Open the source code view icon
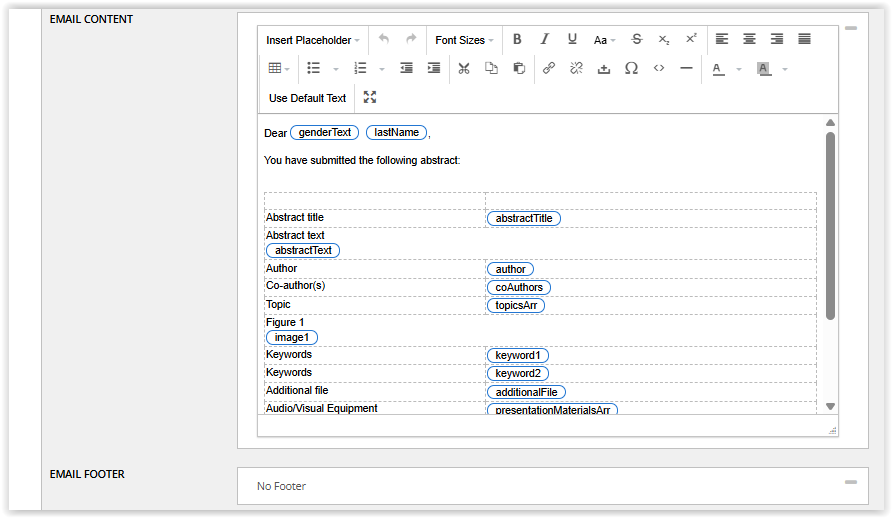 658,69
